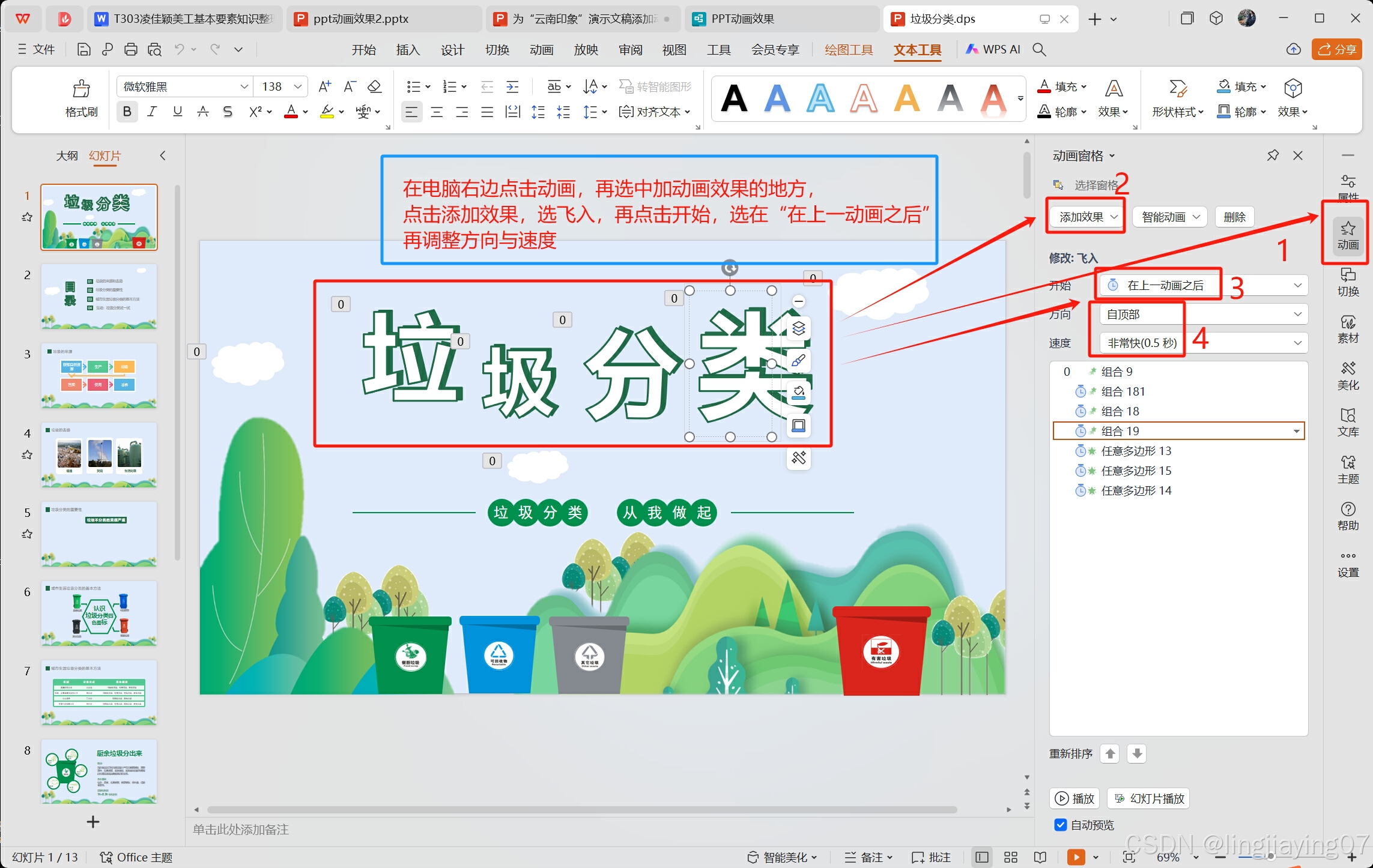This screenshot has width=1373, height=868.
Task: Click the 删除 button in animation pane
Action: click(1234, 217)
